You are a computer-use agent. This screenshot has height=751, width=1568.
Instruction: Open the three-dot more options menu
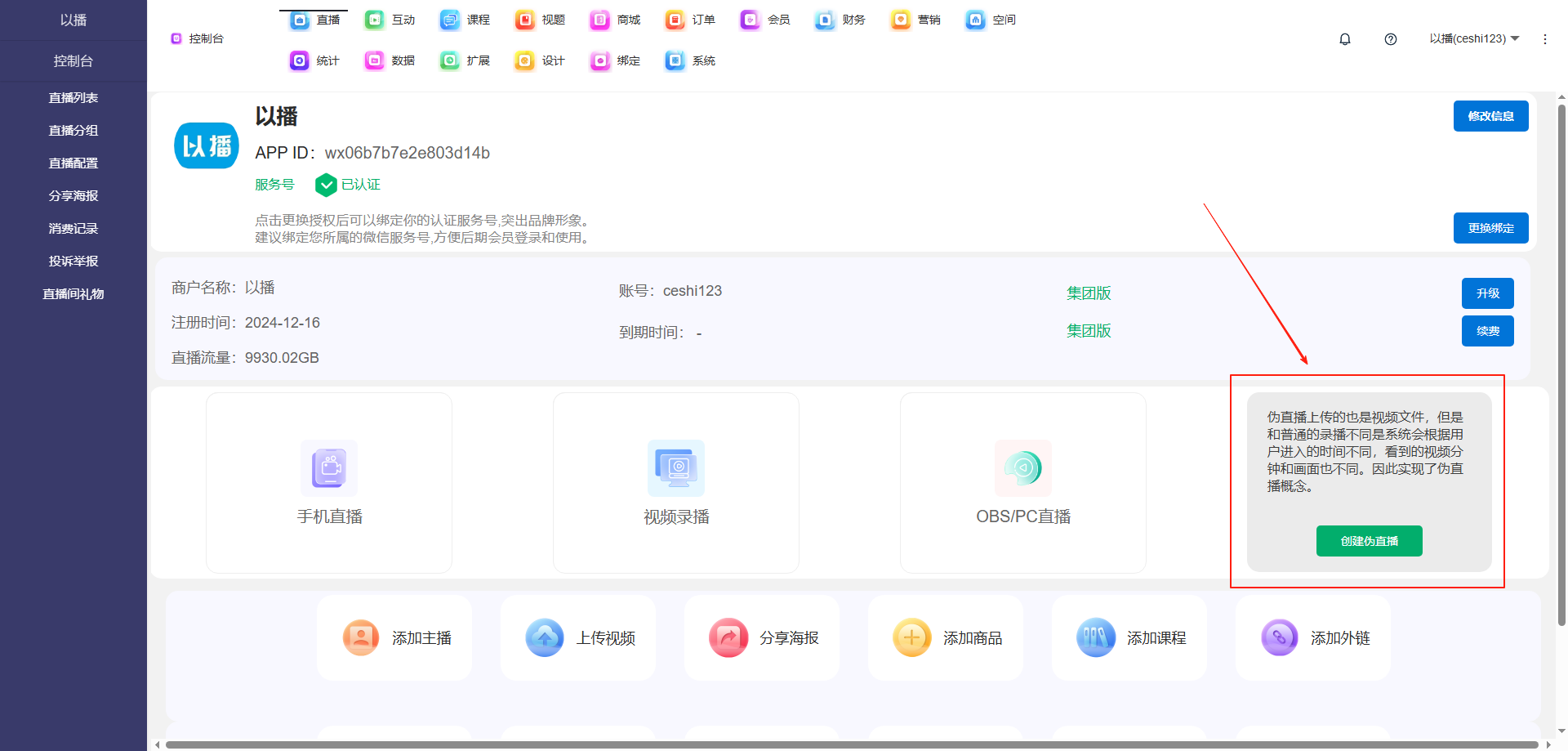click(1545, 39)
